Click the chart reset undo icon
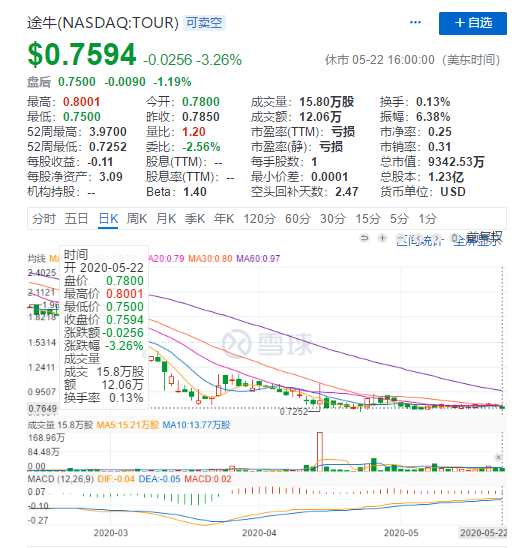The height and width of the screenshot is (548, 530). [364, 238]
